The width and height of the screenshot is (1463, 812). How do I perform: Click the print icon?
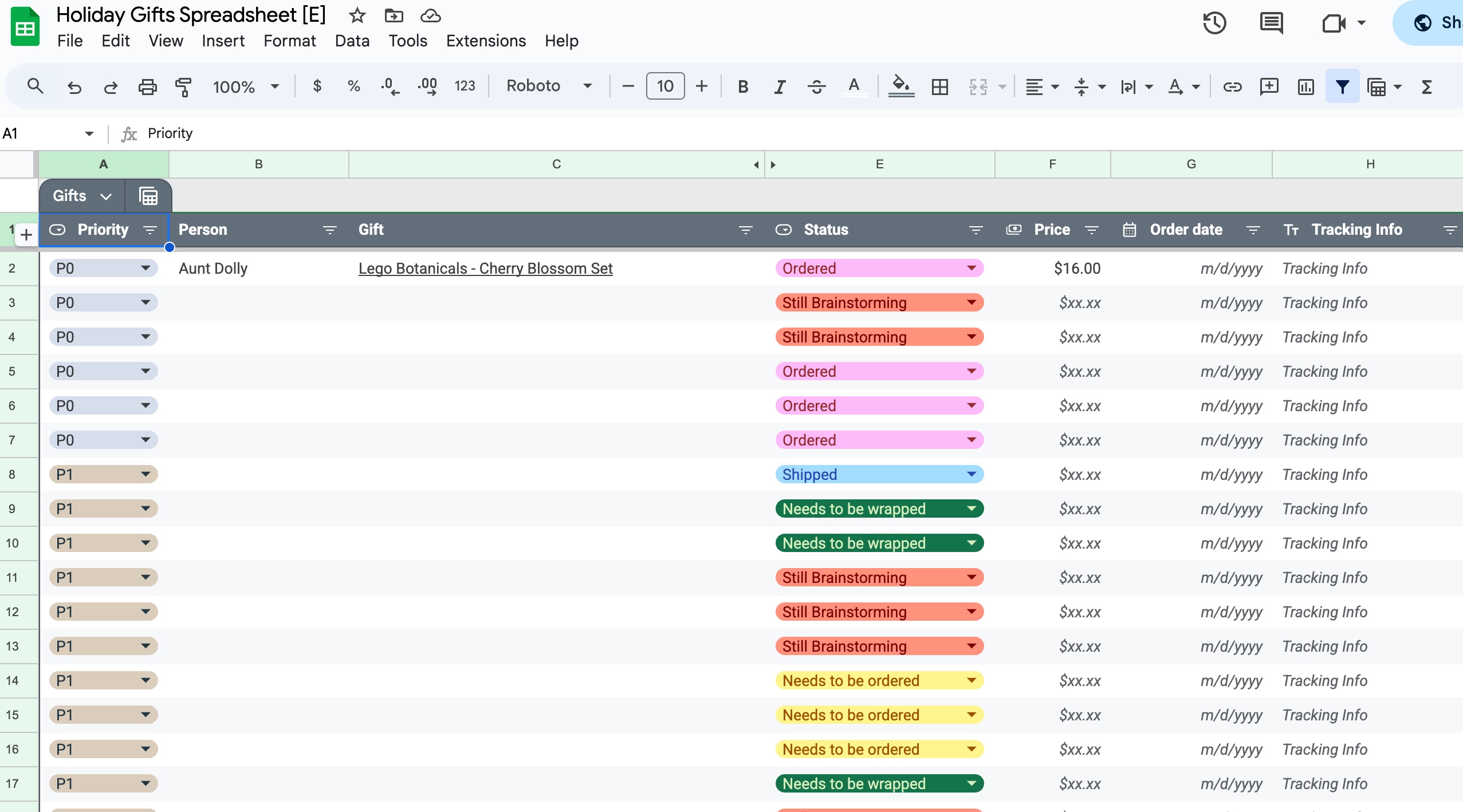tap(147, 86)
